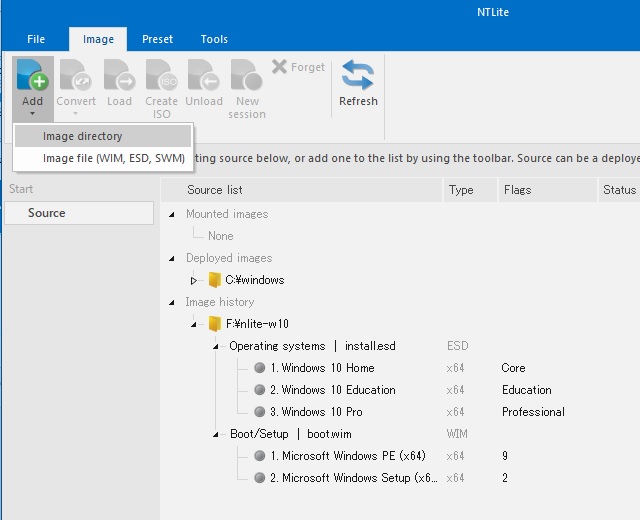Select 1. Microsoft Windows PE (x64) row
640x520 pixels.
tap(348, 456)
